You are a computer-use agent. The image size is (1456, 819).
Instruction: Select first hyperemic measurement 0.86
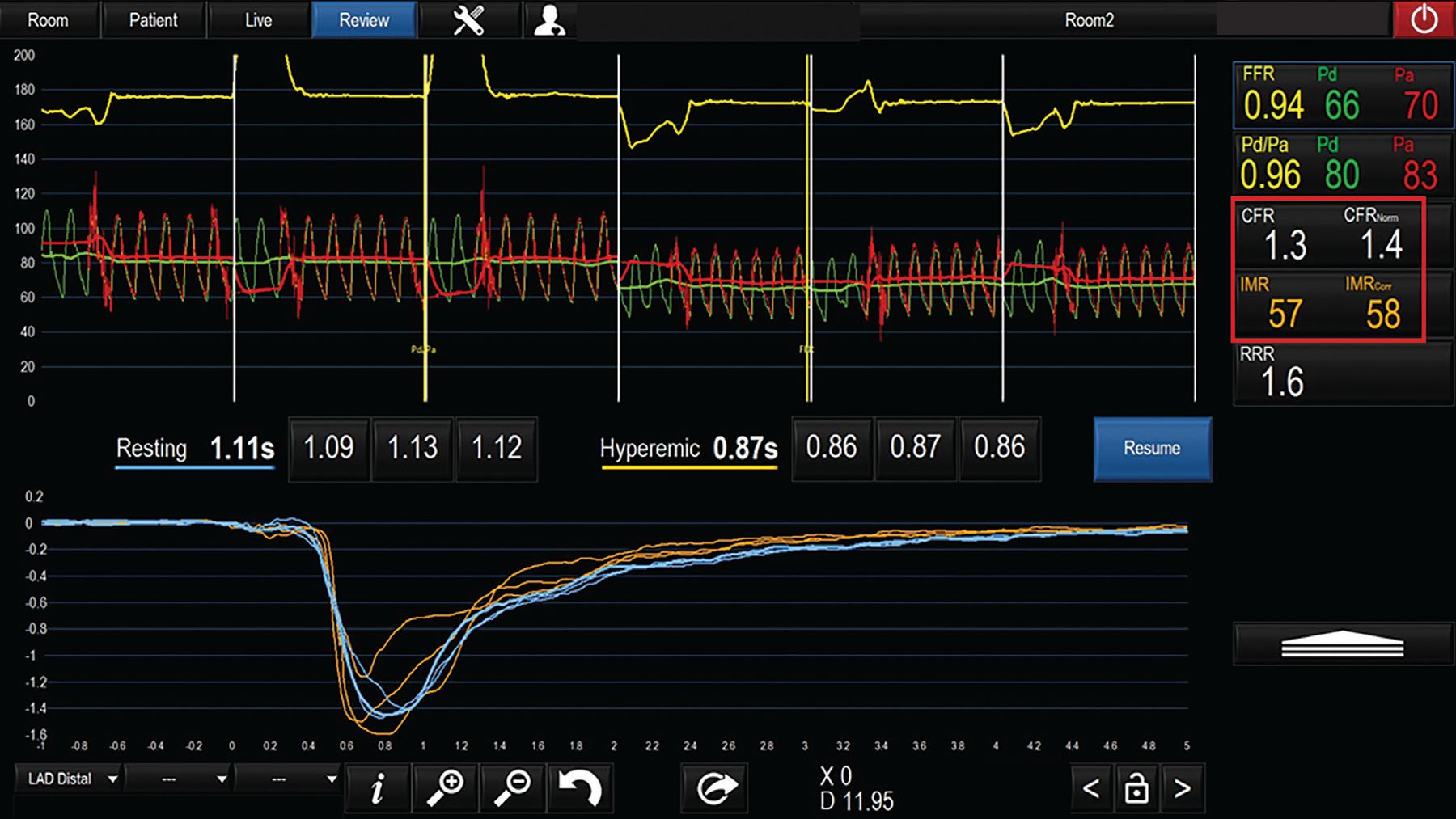coord(832,448)
